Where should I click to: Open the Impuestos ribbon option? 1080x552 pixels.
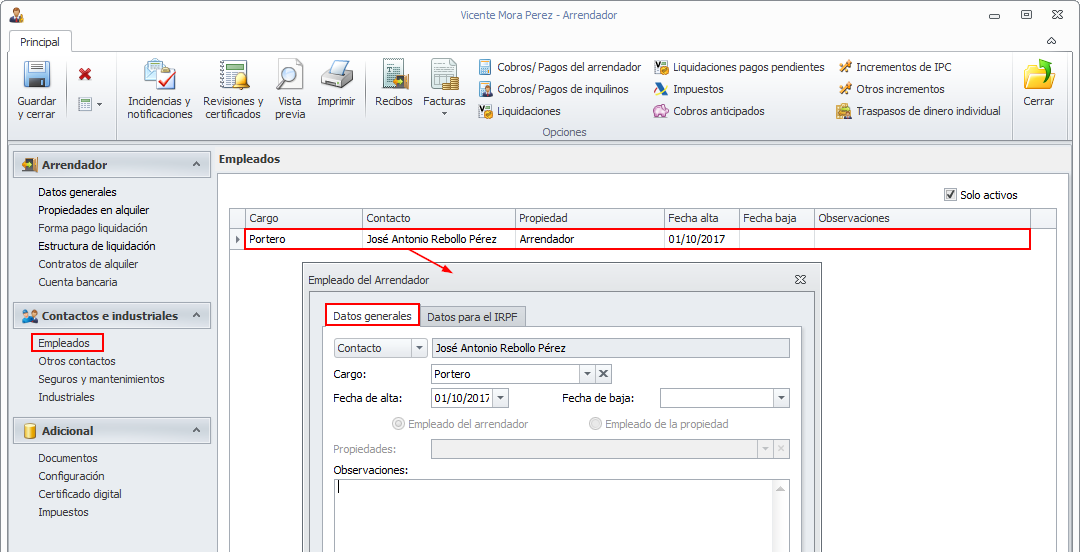[x=689, y=89]
